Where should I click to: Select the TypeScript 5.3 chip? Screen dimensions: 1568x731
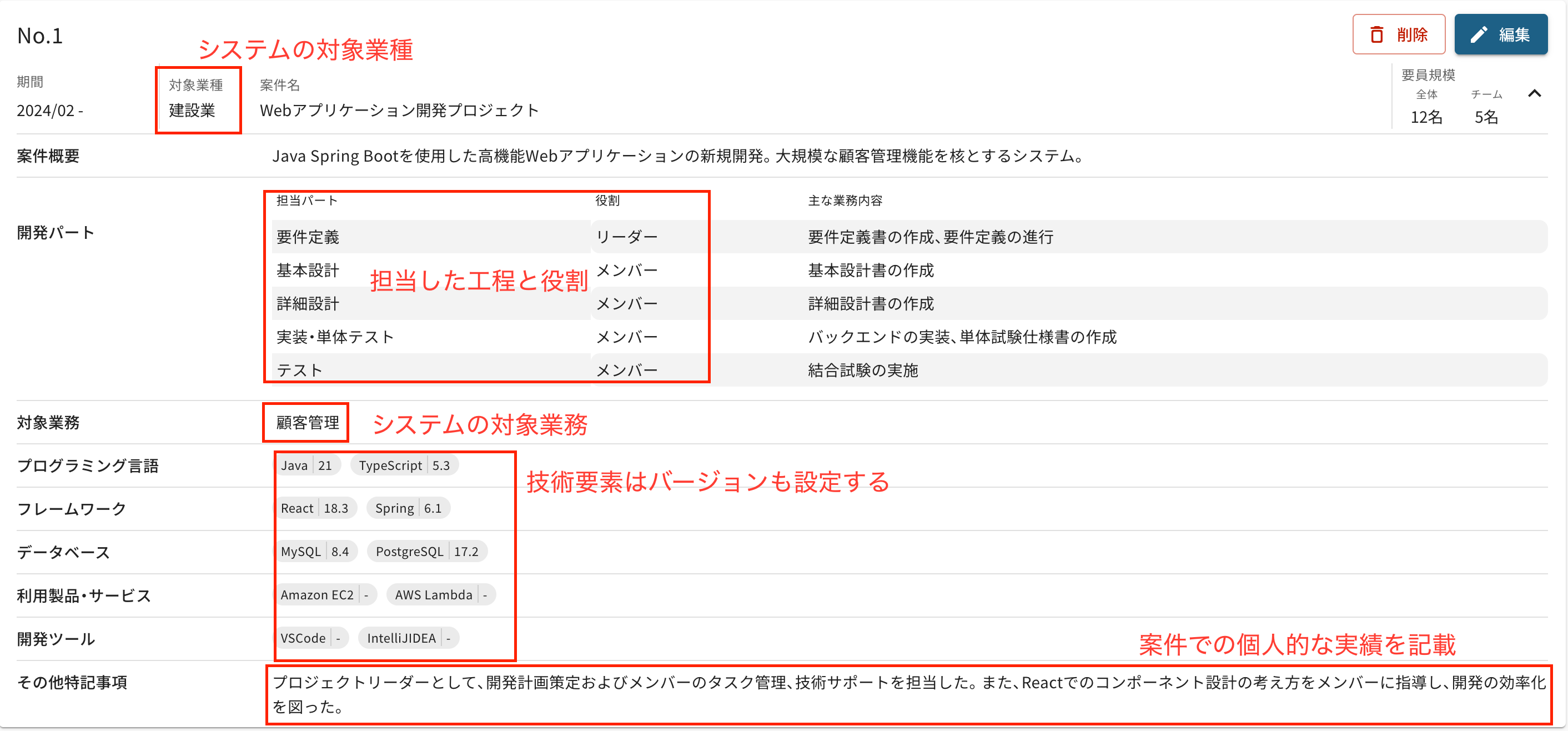(404, 465)
